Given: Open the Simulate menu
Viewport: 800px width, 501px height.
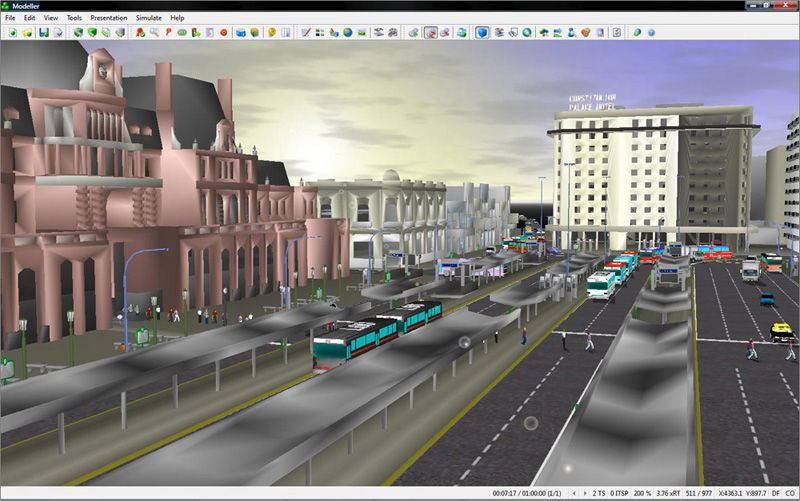Looking at the screenshot, I should tap(149, 18).
